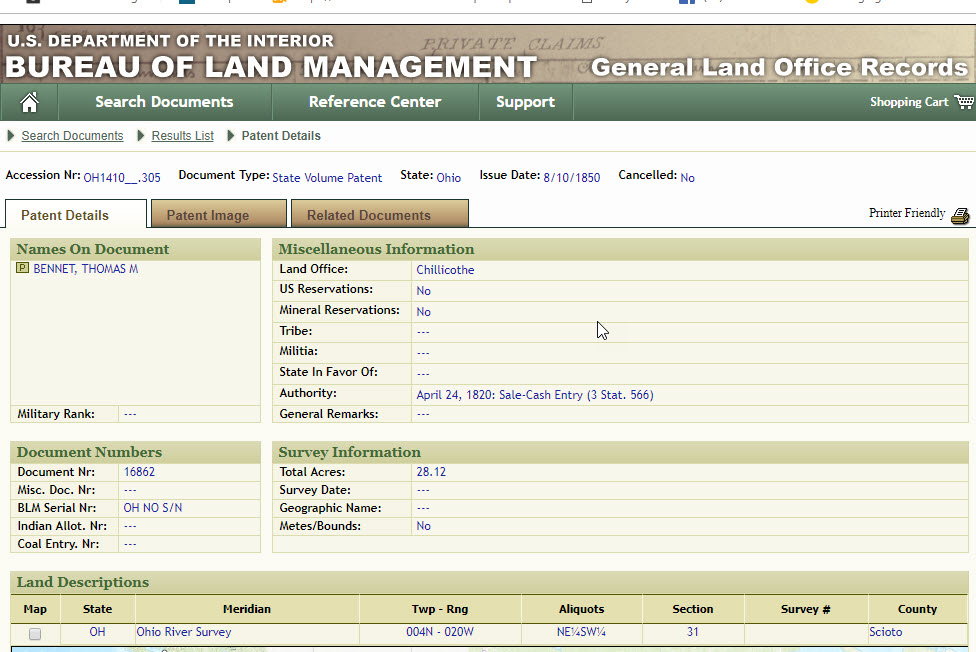Click the County column header

click(917, 609)
